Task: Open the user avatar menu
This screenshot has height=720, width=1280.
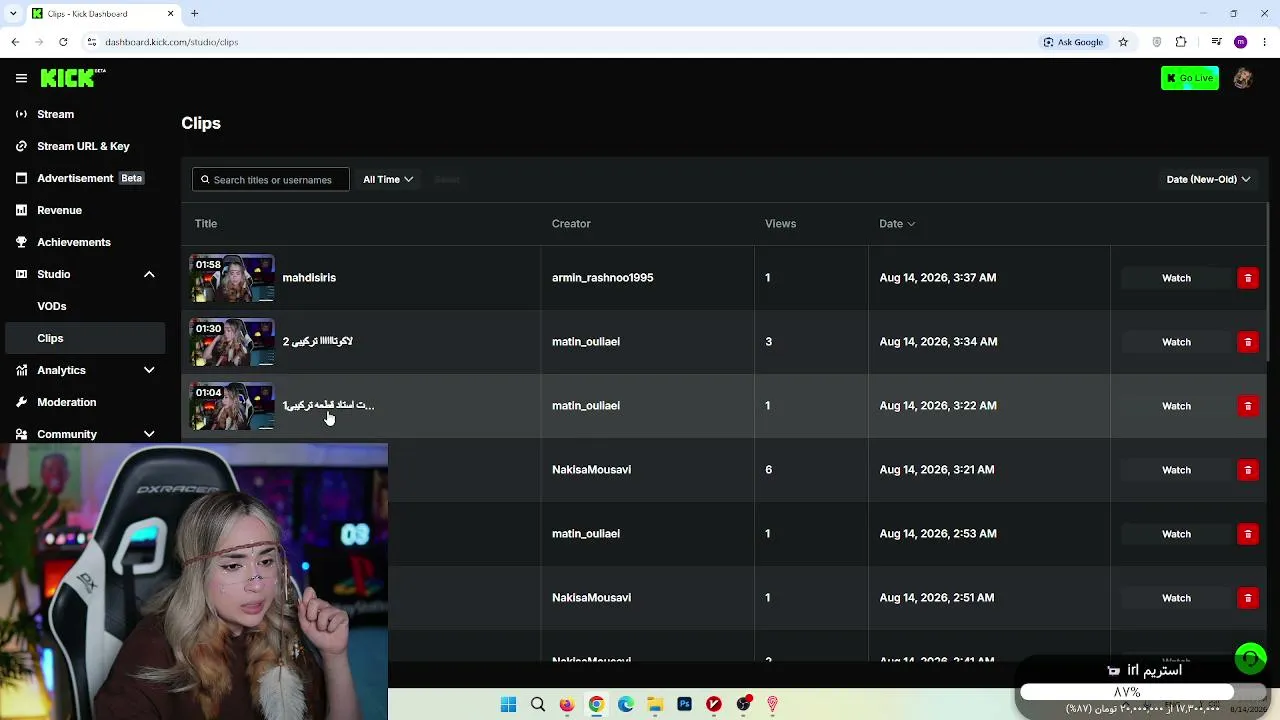Action: pos(1243,78)
